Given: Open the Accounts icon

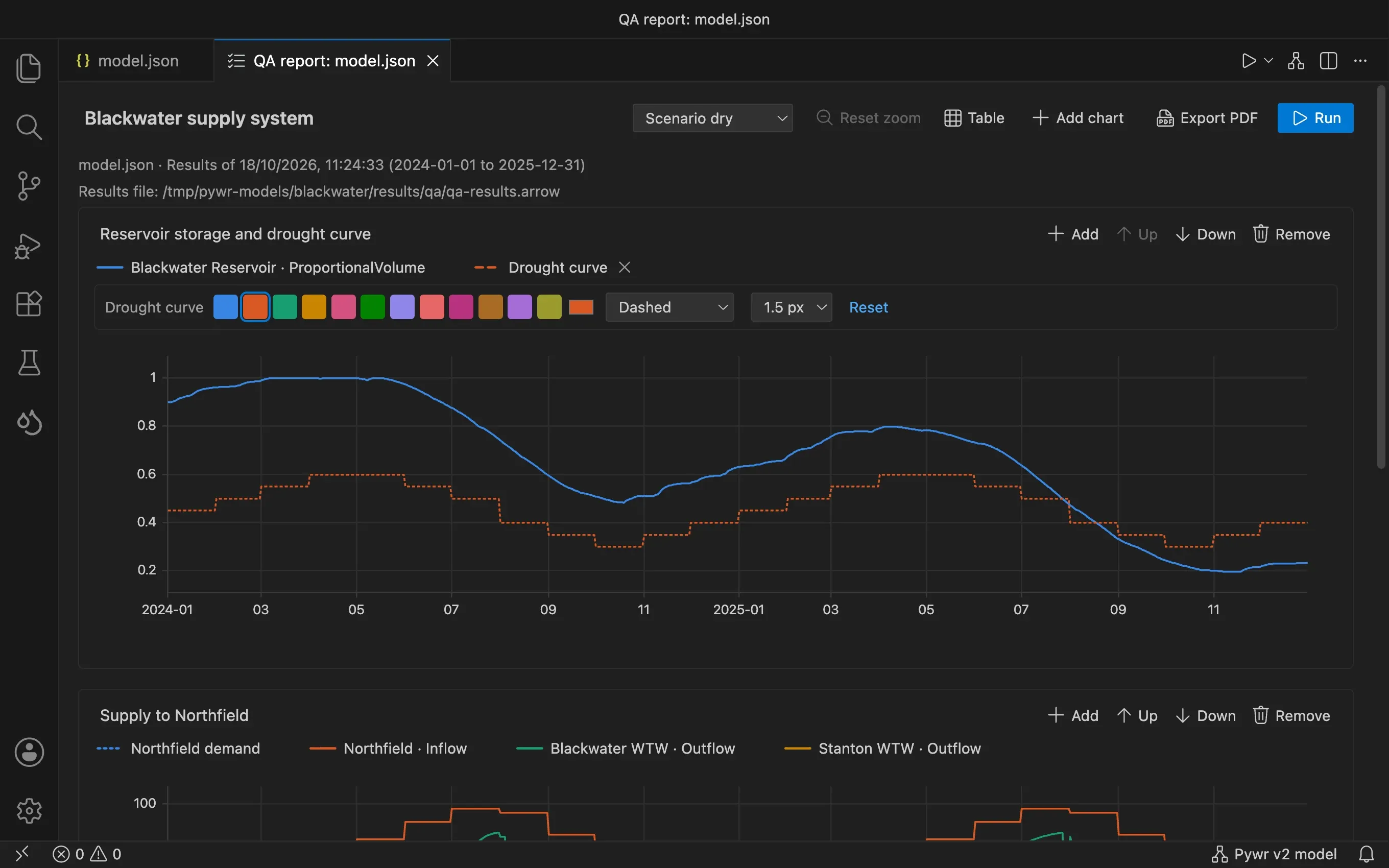Looking at the screenshot, I should click(29, 752).
